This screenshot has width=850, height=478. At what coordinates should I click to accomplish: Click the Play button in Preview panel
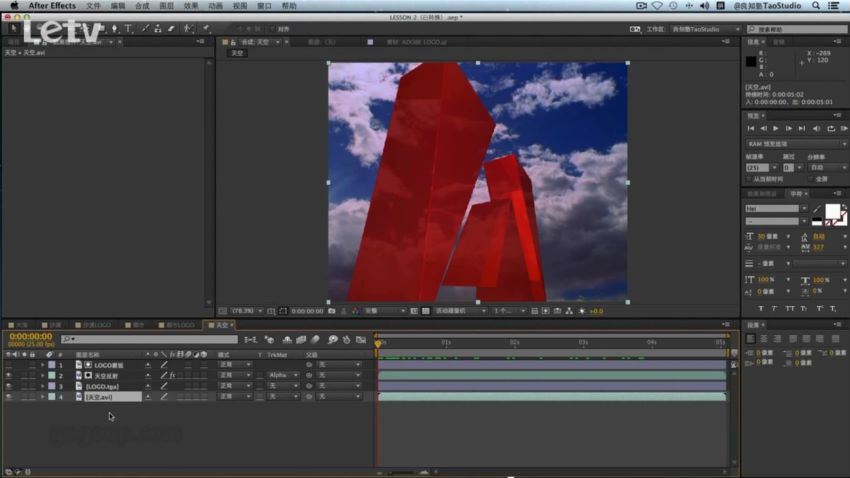click(776, 128)
